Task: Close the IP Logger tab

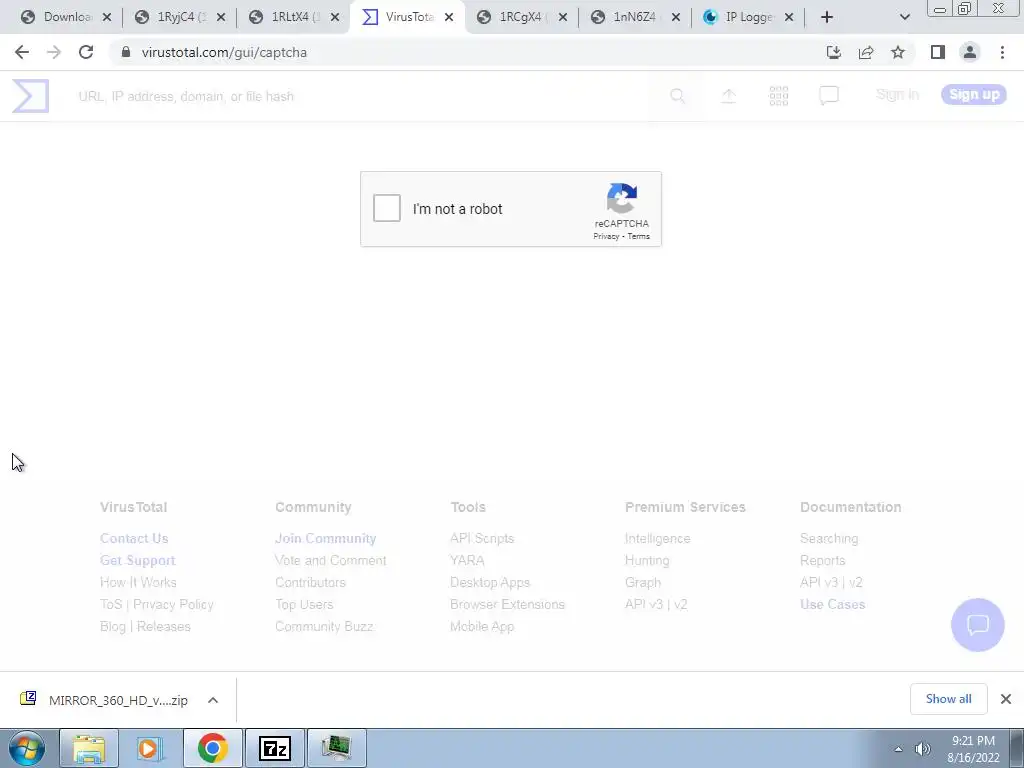Action: 789,18
